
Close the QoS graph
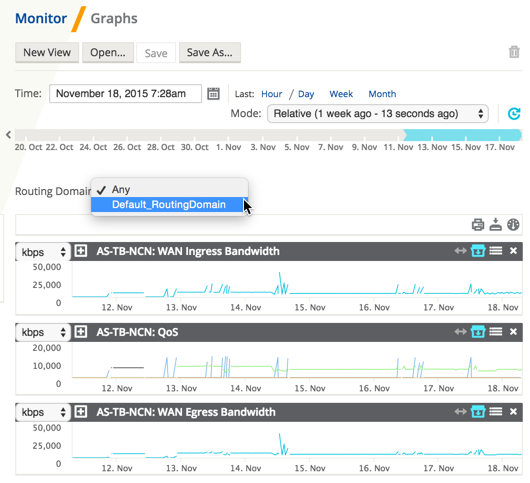(x=513, y=332)
